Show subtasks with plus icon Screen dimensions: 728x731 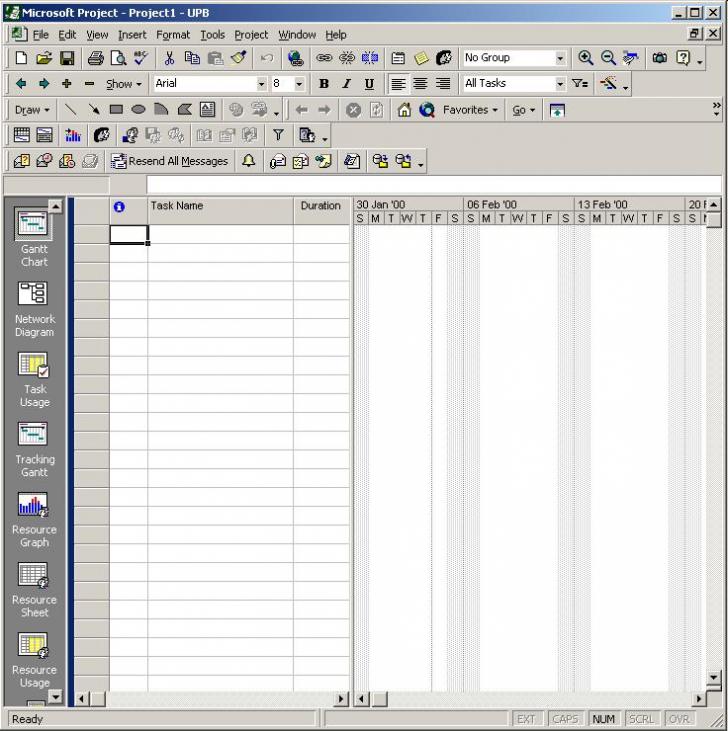tap(67, 84)
